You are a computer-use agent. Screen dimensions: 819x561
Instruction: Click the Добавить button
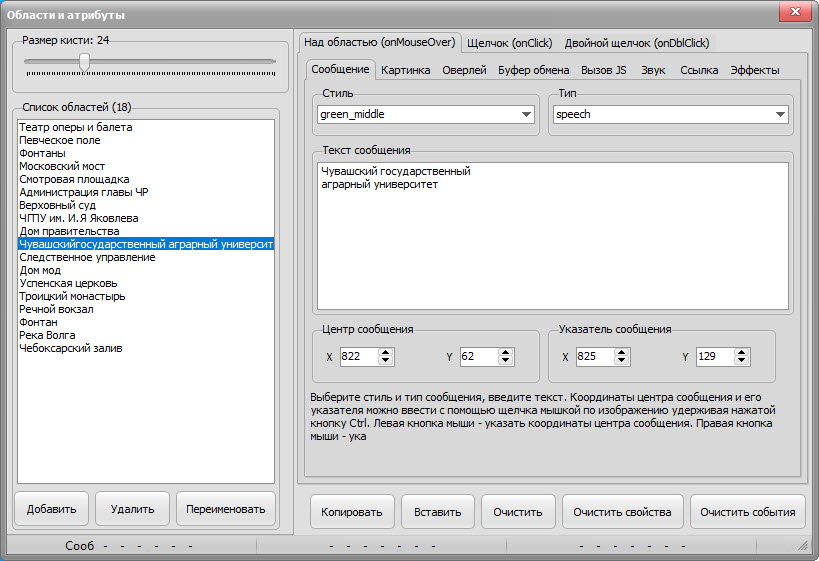click(52, 509)
